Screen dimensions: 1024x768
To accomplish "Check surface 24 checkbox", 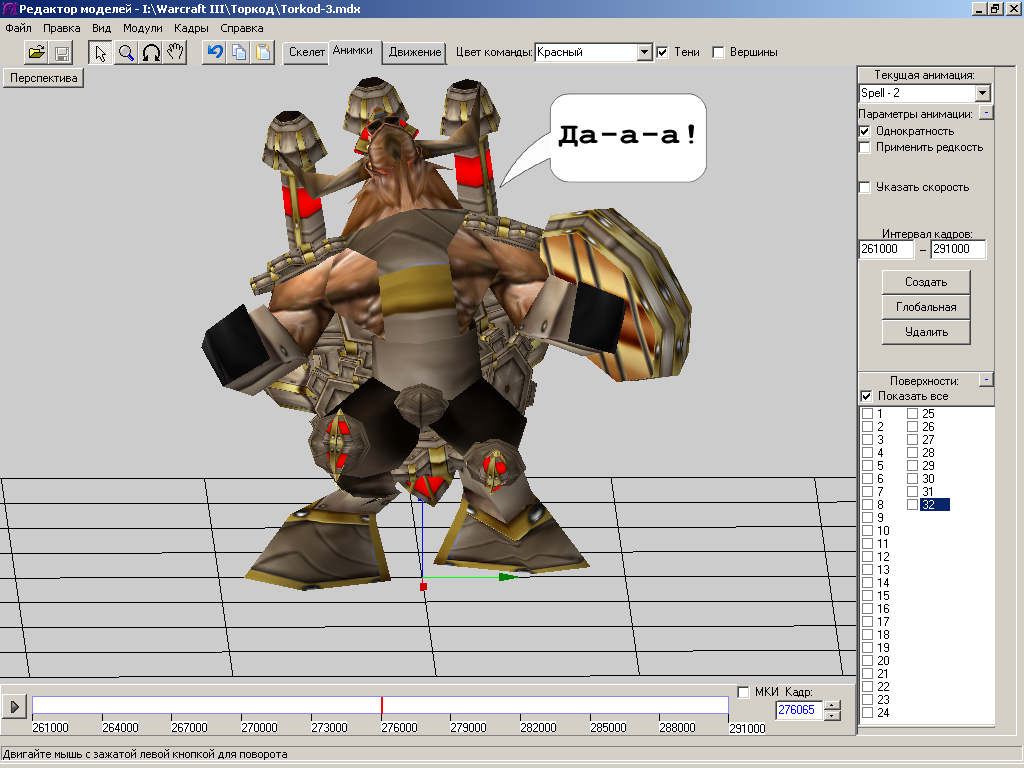I will click(867, 712).
